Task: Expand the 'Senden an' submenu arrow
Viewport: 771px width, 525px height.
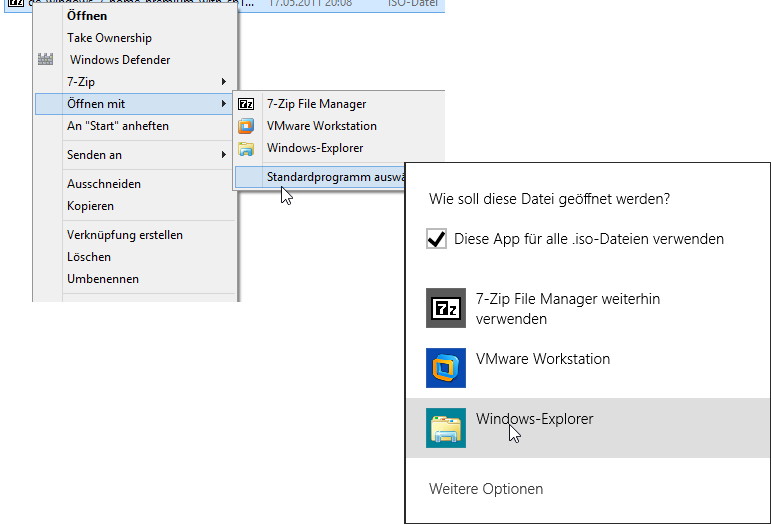Action: [x=224, y=155]
